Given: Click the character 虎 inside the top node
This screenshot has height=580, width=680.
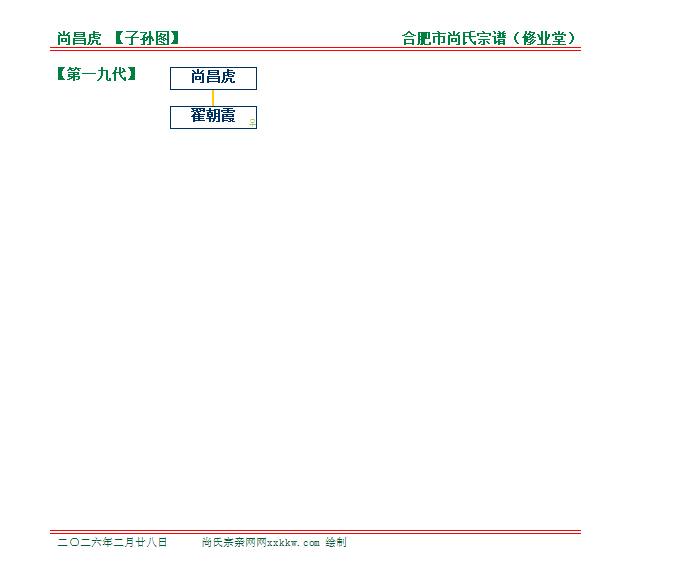Looking at the screenshot, I should pyautogui.click(x=228, y=78).
